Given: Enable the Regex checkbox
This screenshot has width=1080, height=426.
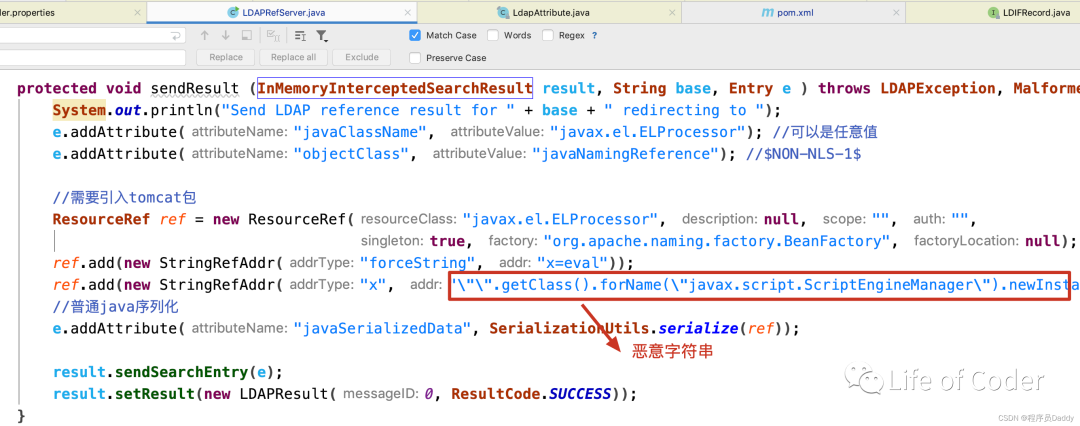Looking at the screenshot, I should click(548, 35).
